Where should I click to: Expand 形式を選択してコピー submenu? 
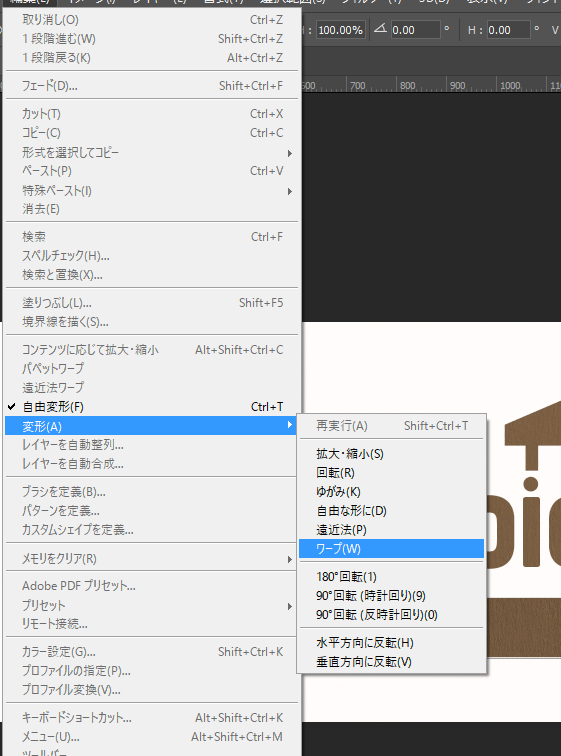(151, 153)
